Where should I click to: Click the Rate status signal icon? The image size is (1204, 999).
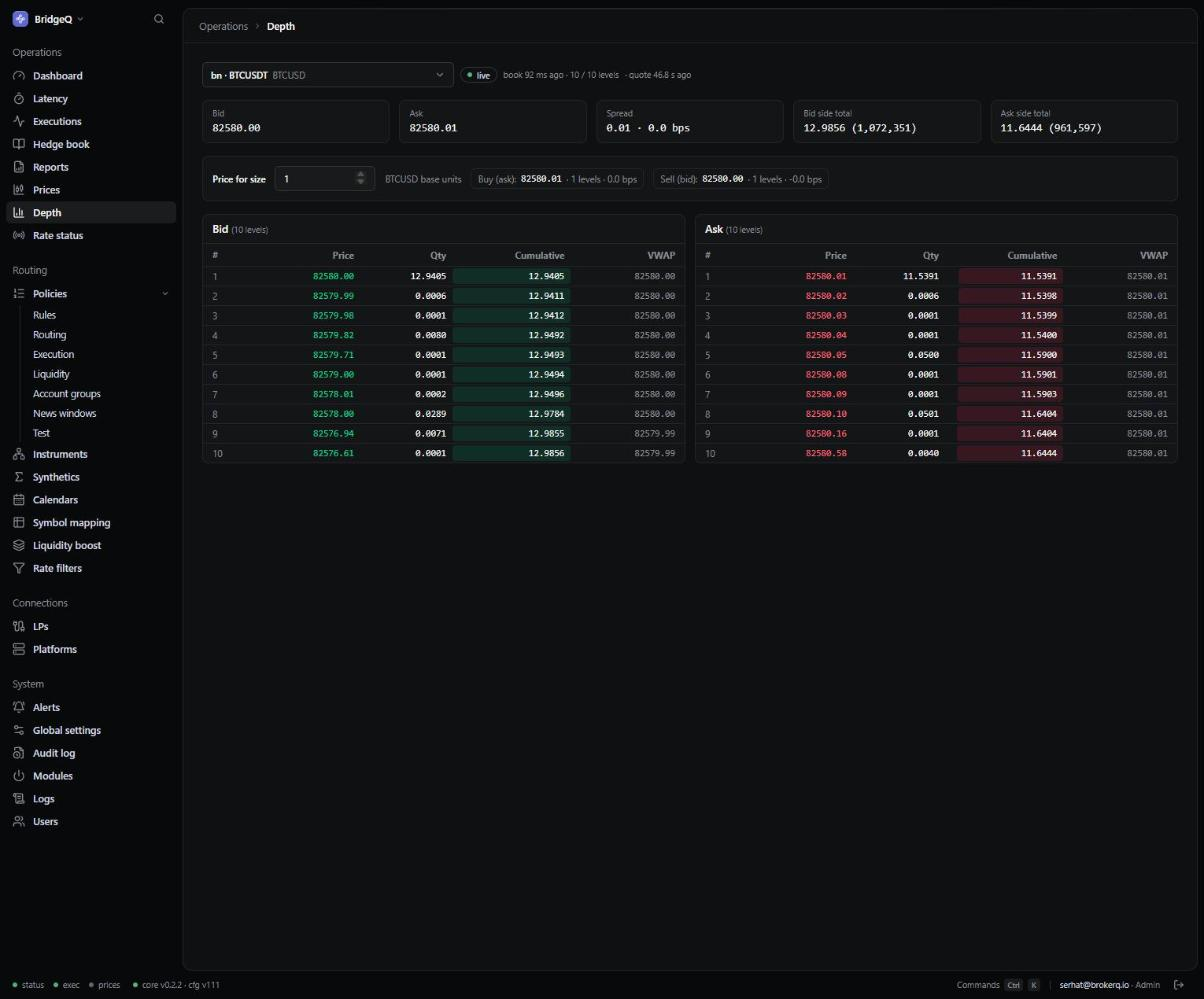(19, 235)
